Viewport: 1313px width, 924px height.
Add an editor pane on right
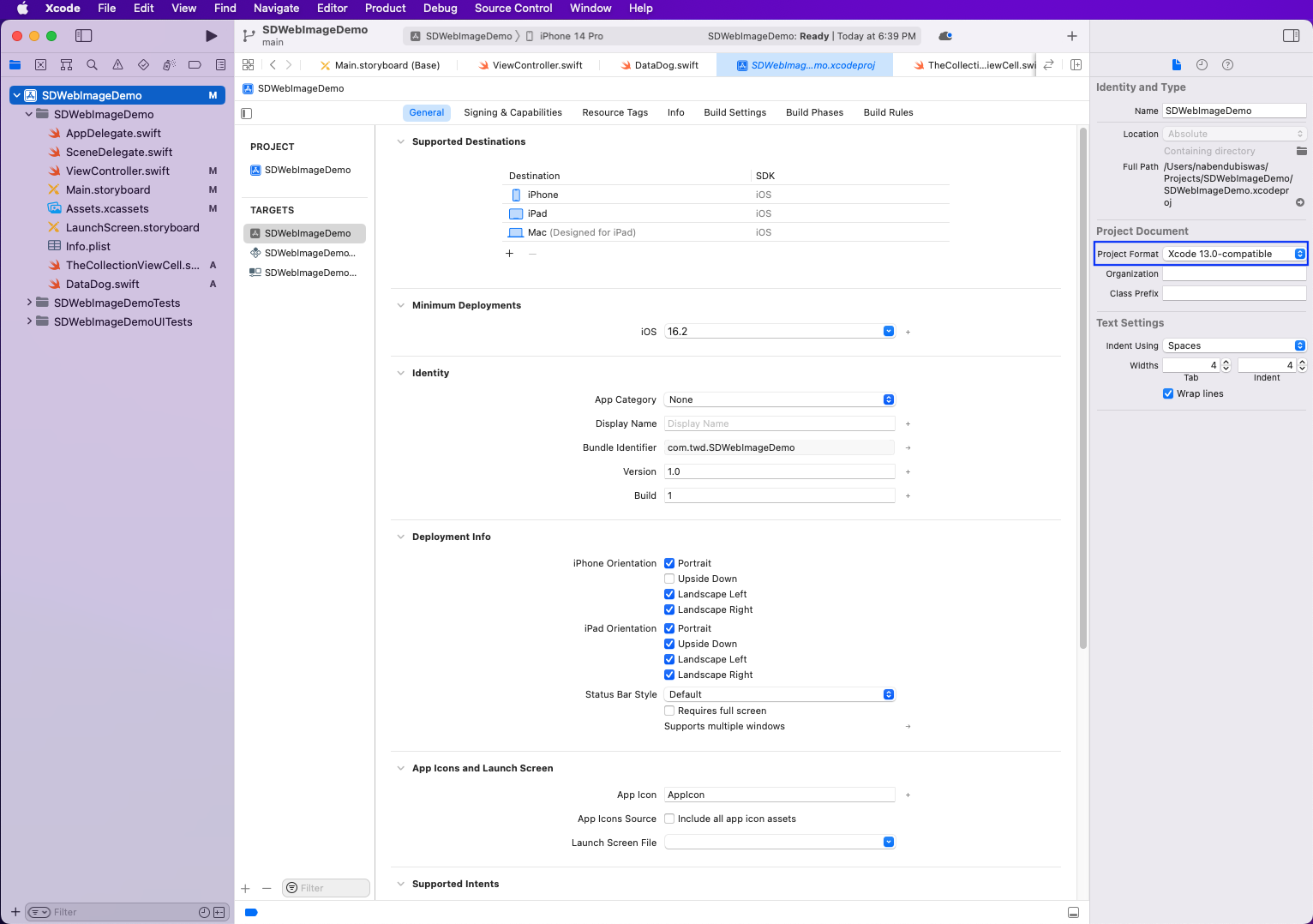[1076, 65]
